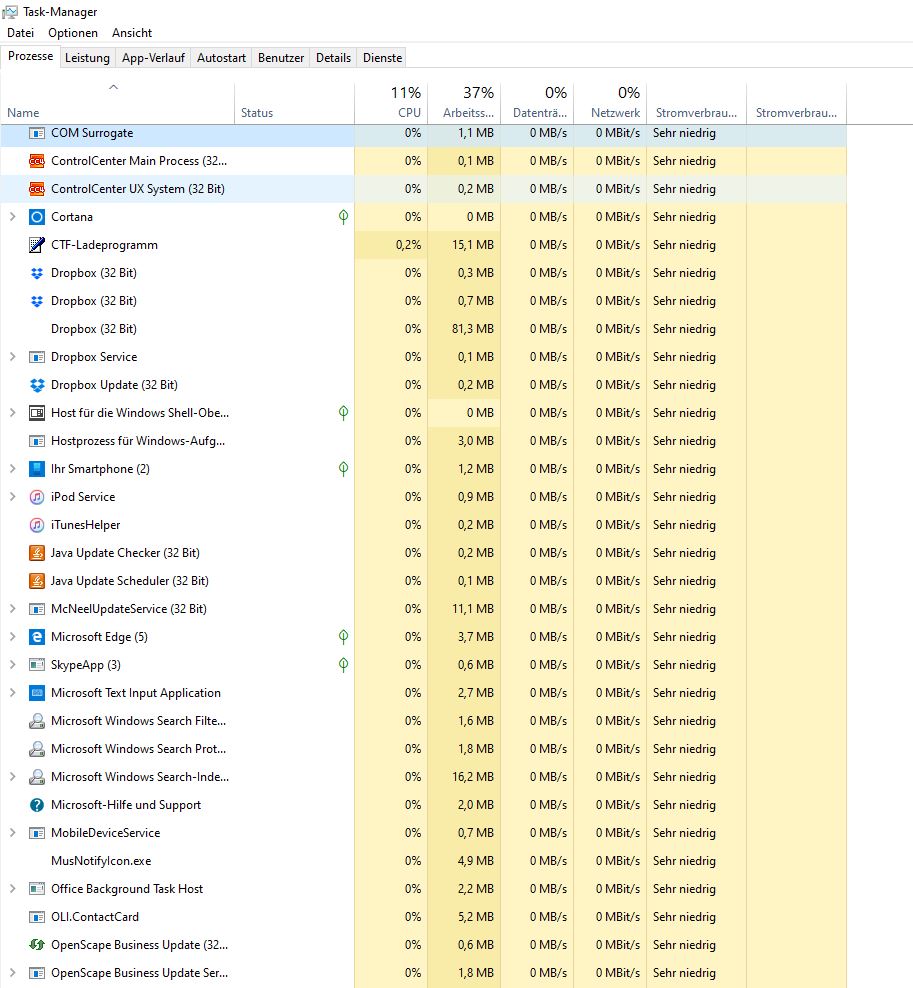Screen dimensions: 913x988
Task: Click the OLI.ContactCard icon
Action: (37, 916)
